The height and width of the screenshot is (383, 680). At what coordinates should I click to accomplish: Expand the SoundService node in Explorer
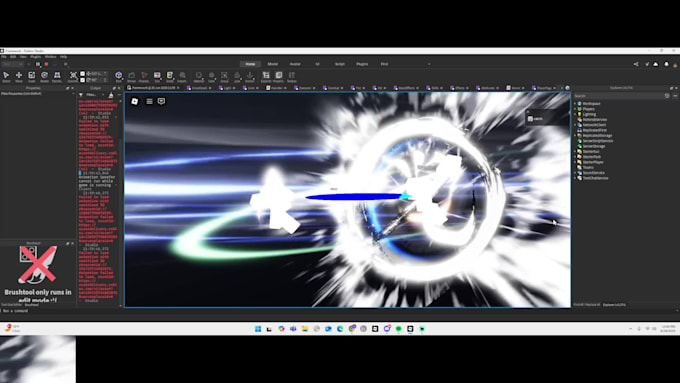[x=575, y=173]
